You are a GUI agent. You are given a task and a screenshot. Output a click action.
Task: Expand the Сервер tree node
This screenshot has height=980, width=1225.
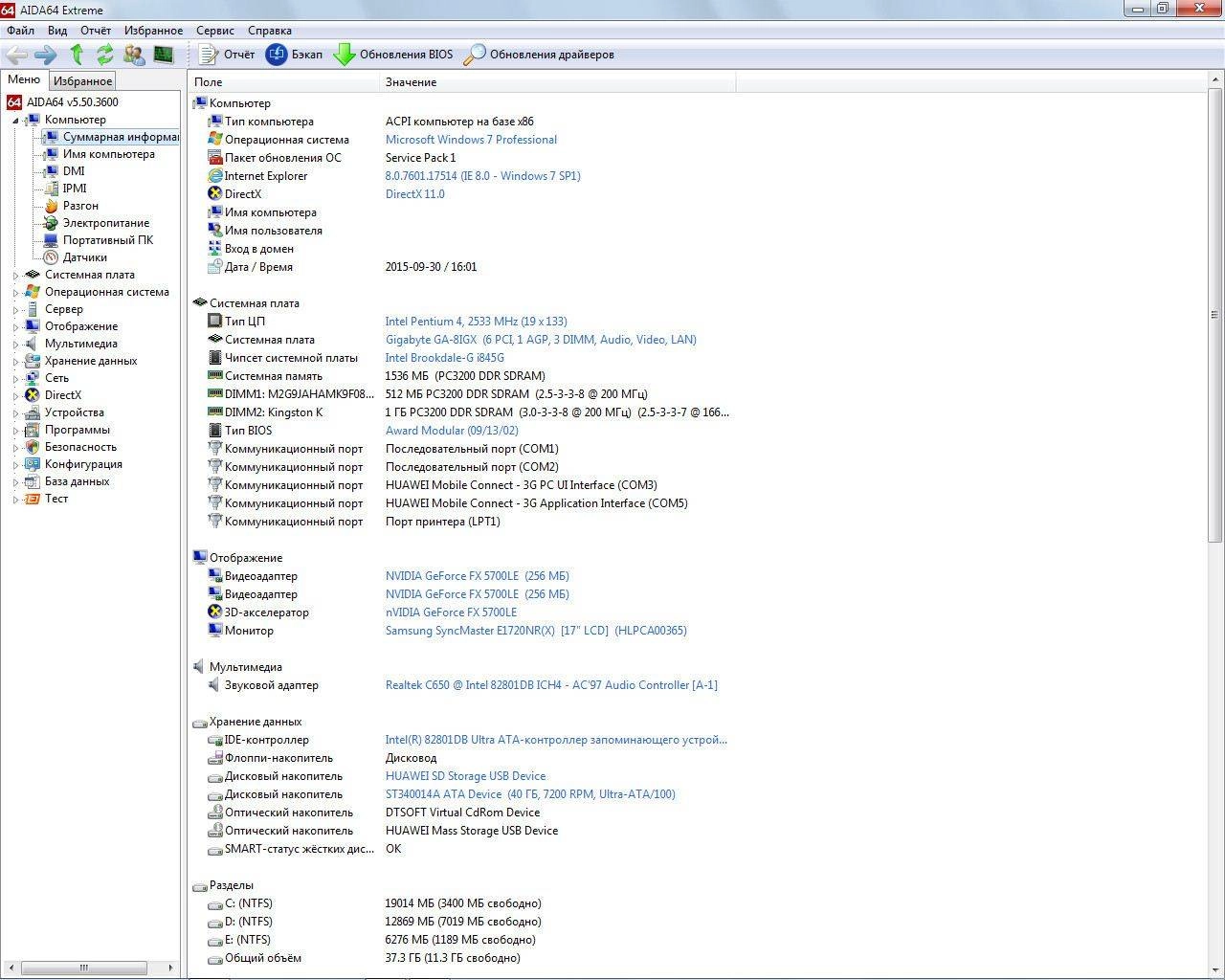[15, 310]
